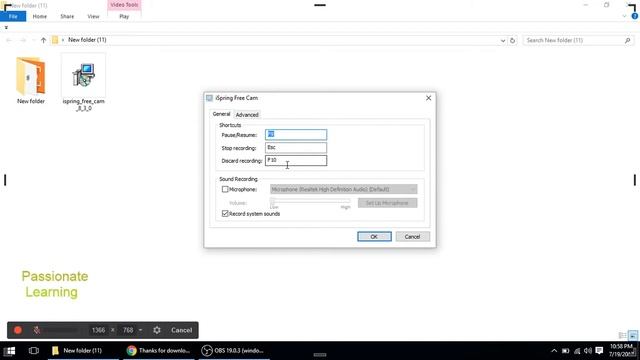This screenshot has width=640, height=360.
Task: Uncheck Record system sounds
Action: pos(225,213)
